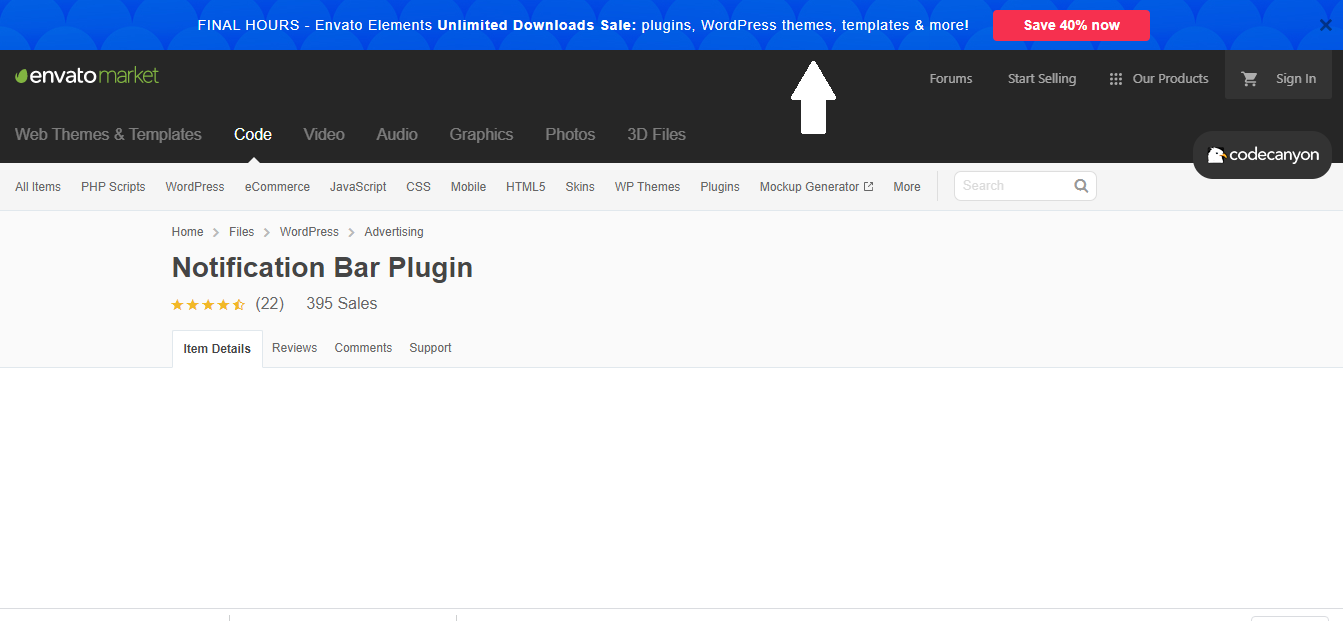Click the 395 Sales text

click(x=342, y=304)
